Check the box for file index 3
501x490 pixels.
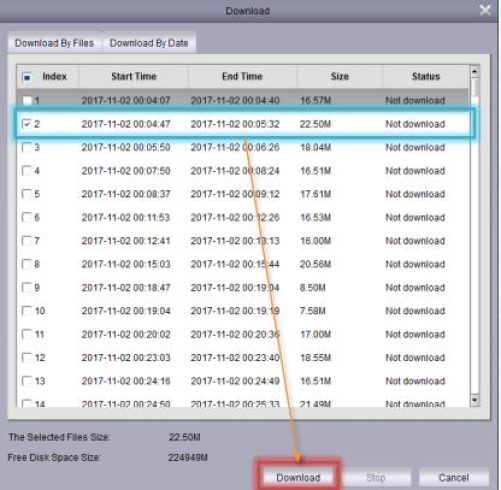coord(26,147)
